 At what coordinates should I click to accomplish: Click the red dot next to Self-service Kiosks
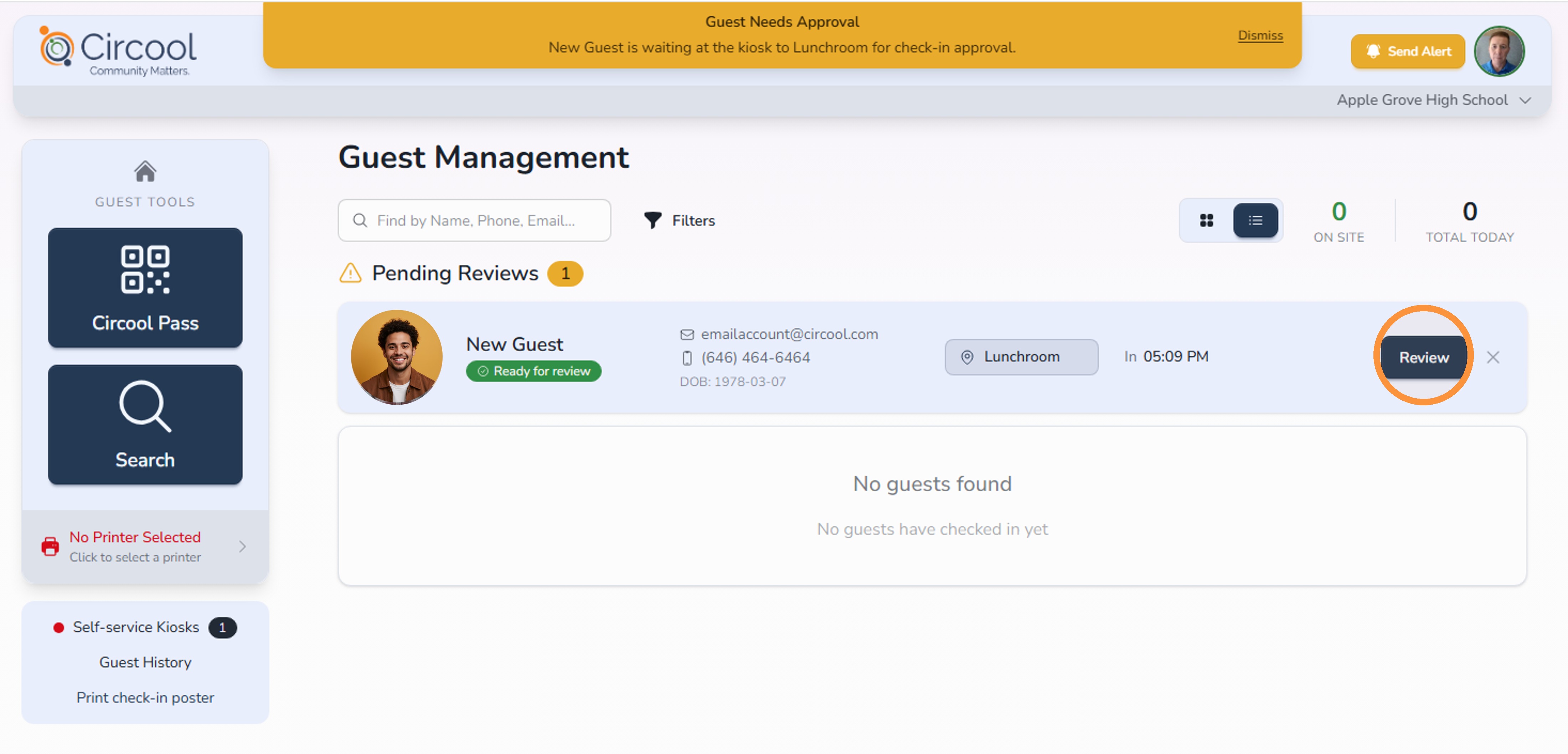[58, 627]
